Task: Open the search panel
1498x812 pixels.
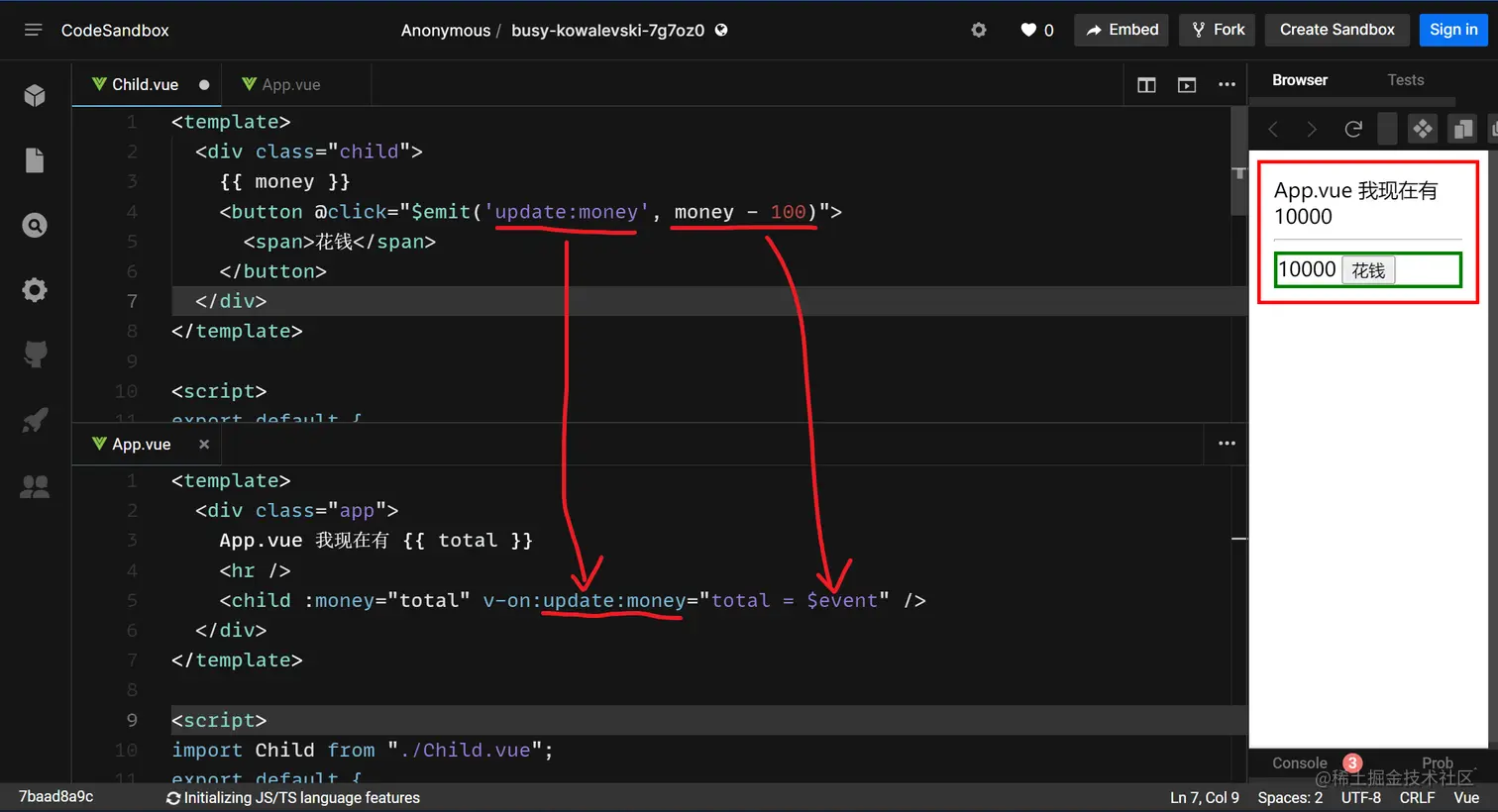Action: coord(35,225)
